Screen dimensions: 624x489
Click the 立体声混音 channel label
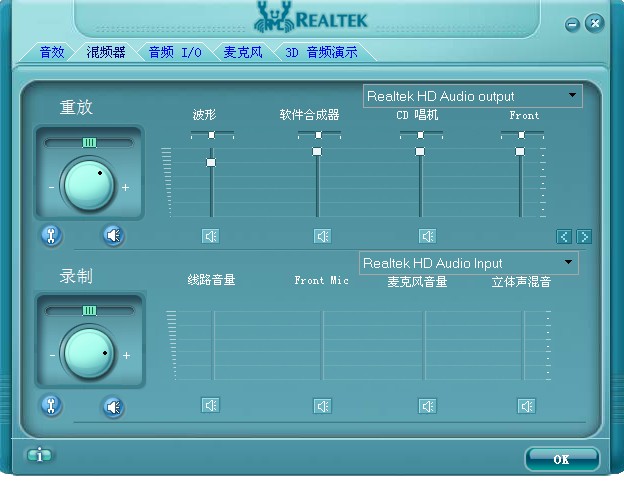click(x=521, y=282)
